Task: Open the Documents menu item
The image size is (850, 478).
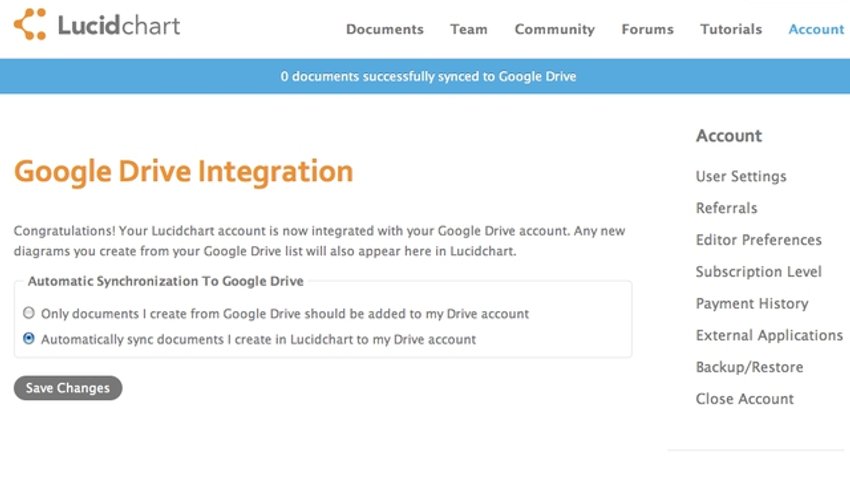Action: (385, 29)
